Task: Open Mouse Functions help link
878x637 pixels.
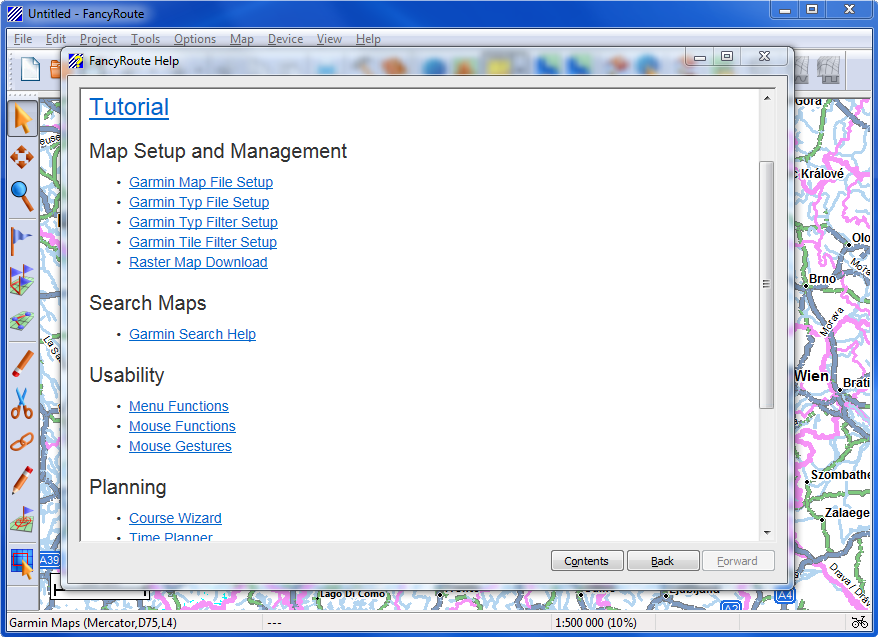Action: click(182, 426)
